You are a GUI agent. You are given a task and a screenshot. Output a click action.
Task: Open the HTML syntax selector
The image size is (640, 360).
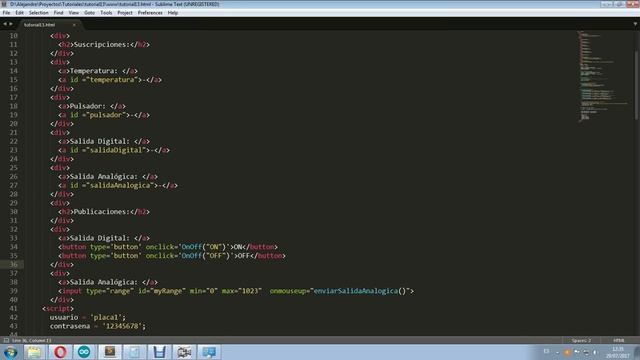[618, 340]
